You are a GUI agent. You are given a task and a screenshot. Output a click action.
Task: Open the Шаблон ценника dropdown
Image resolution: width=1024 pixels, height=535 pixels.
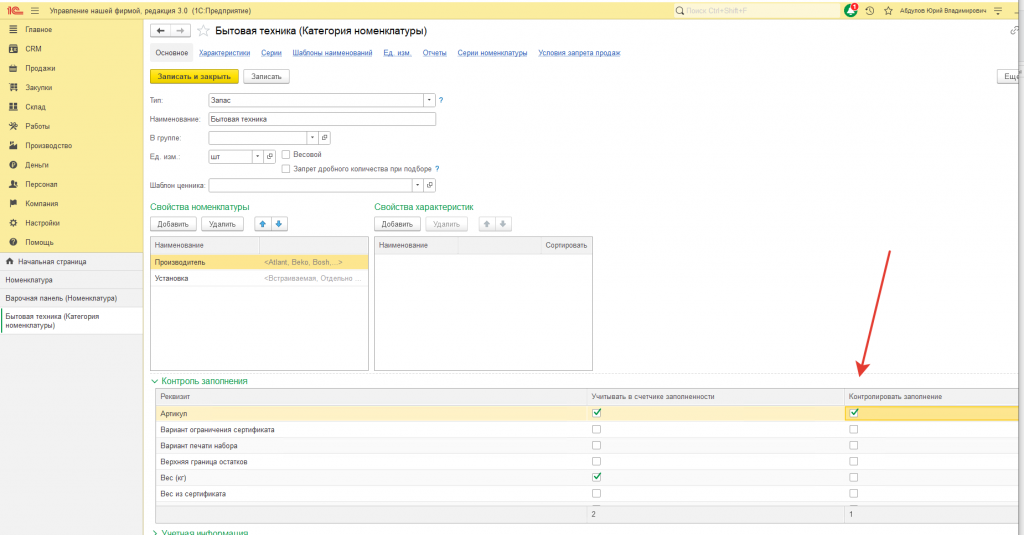[417, 186]
